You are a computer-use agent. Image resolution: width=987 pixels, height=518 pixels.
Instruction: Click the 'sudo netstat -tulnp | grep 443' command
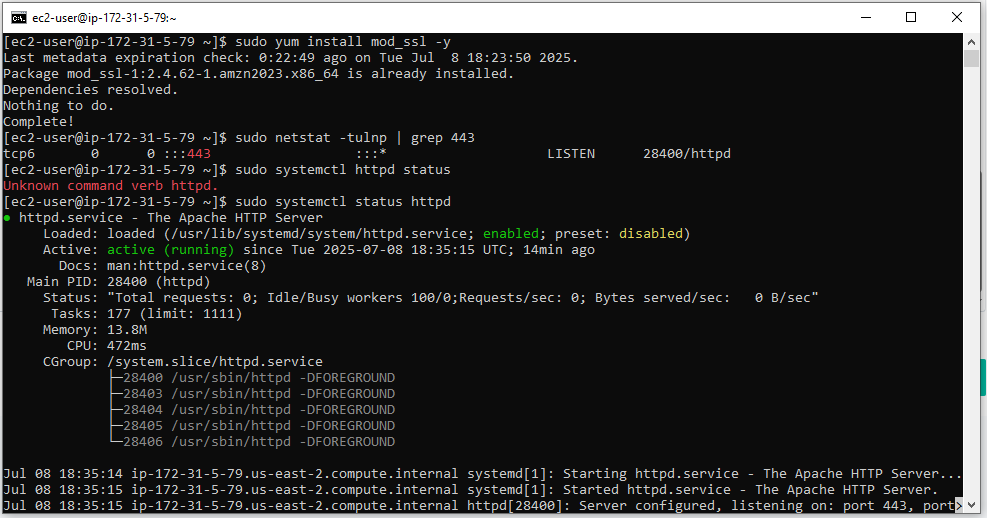click(x=355, y=138)
